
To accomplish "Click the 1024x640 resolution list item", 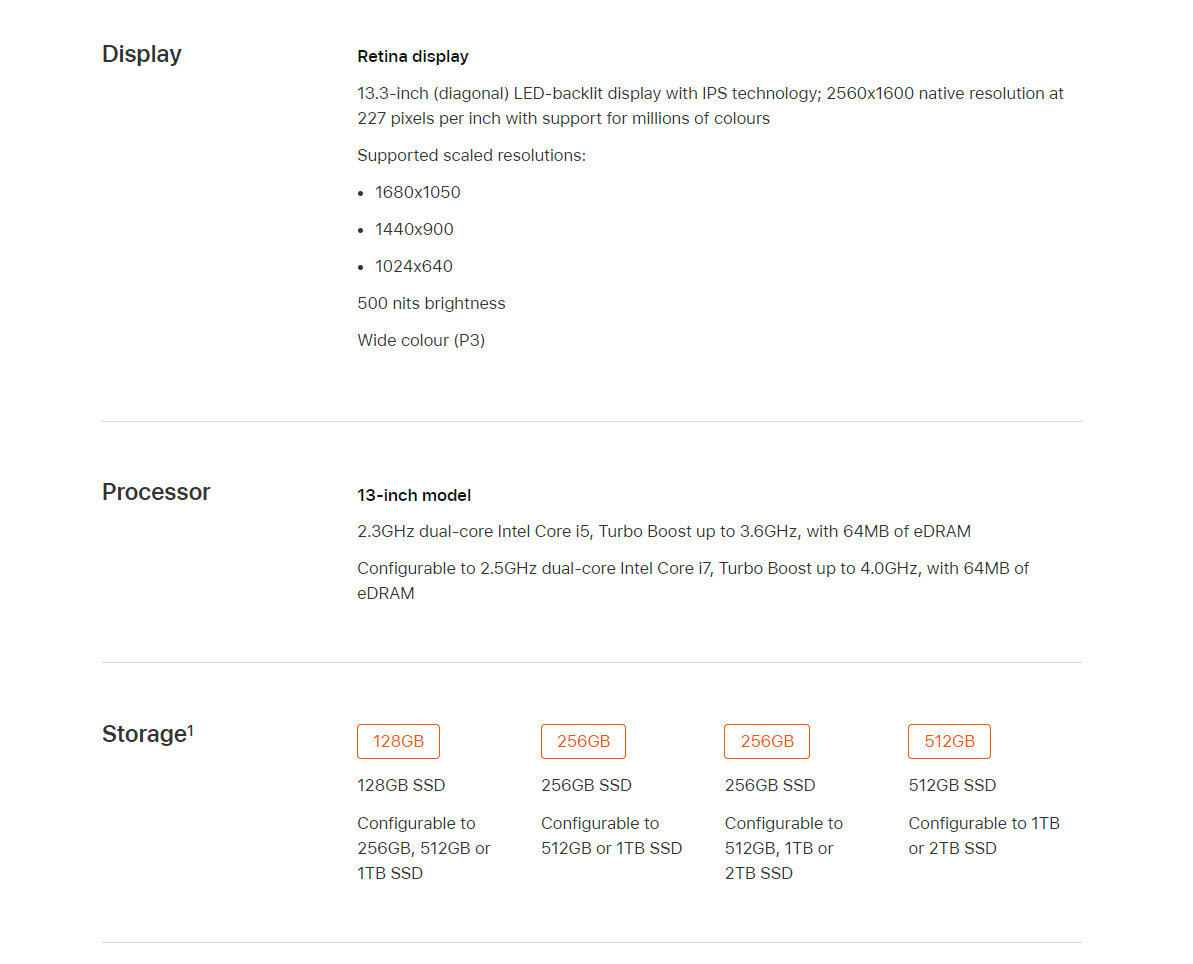I will (414, 266).
